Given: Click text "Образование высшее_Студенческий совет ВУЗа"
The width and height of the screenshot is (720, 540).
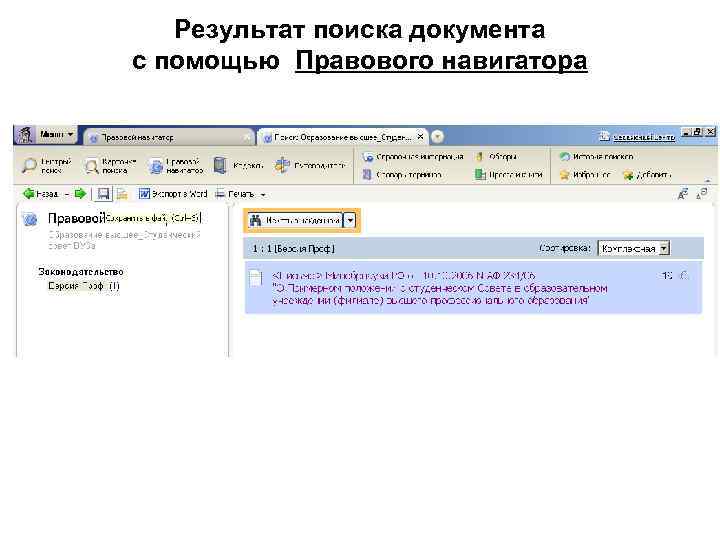Looking at the screenshot, I should tap(124, 240).
